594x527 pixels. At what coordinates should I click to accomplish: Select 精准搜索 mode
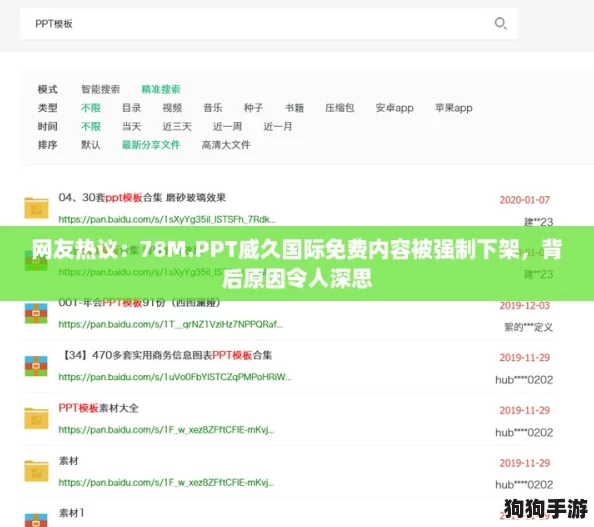coord(161,89)
